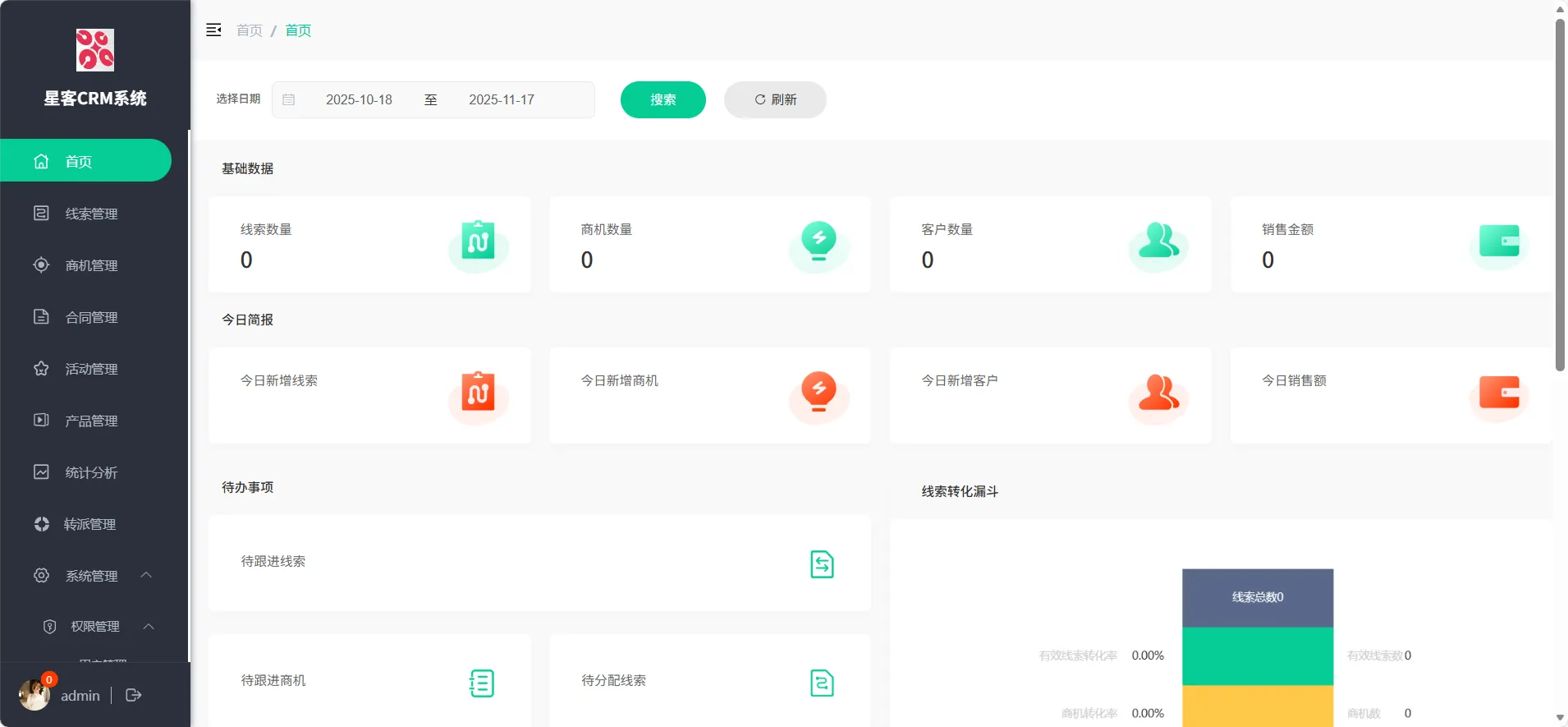Open the 待跟进线索 document icon

(x=822, y=564)
